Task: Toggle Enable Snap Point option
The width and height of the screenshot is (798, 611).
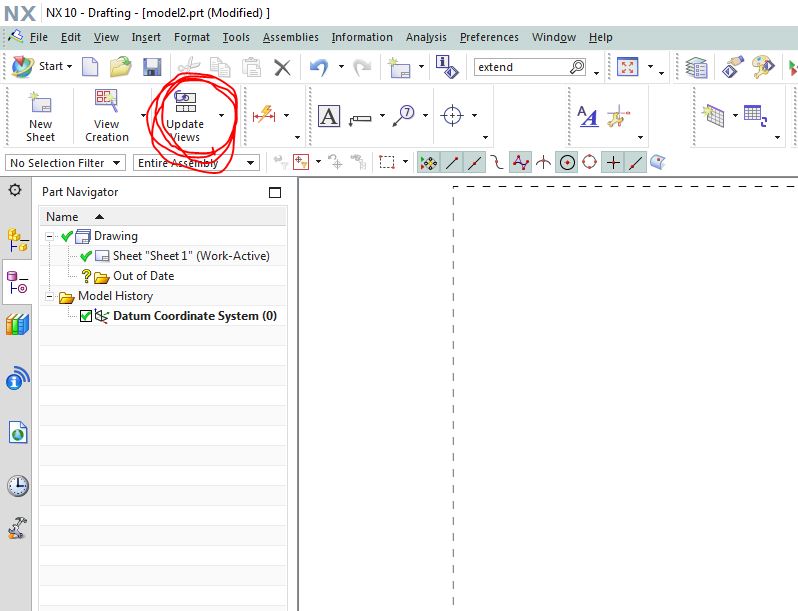Action: (x=428, y=163)
